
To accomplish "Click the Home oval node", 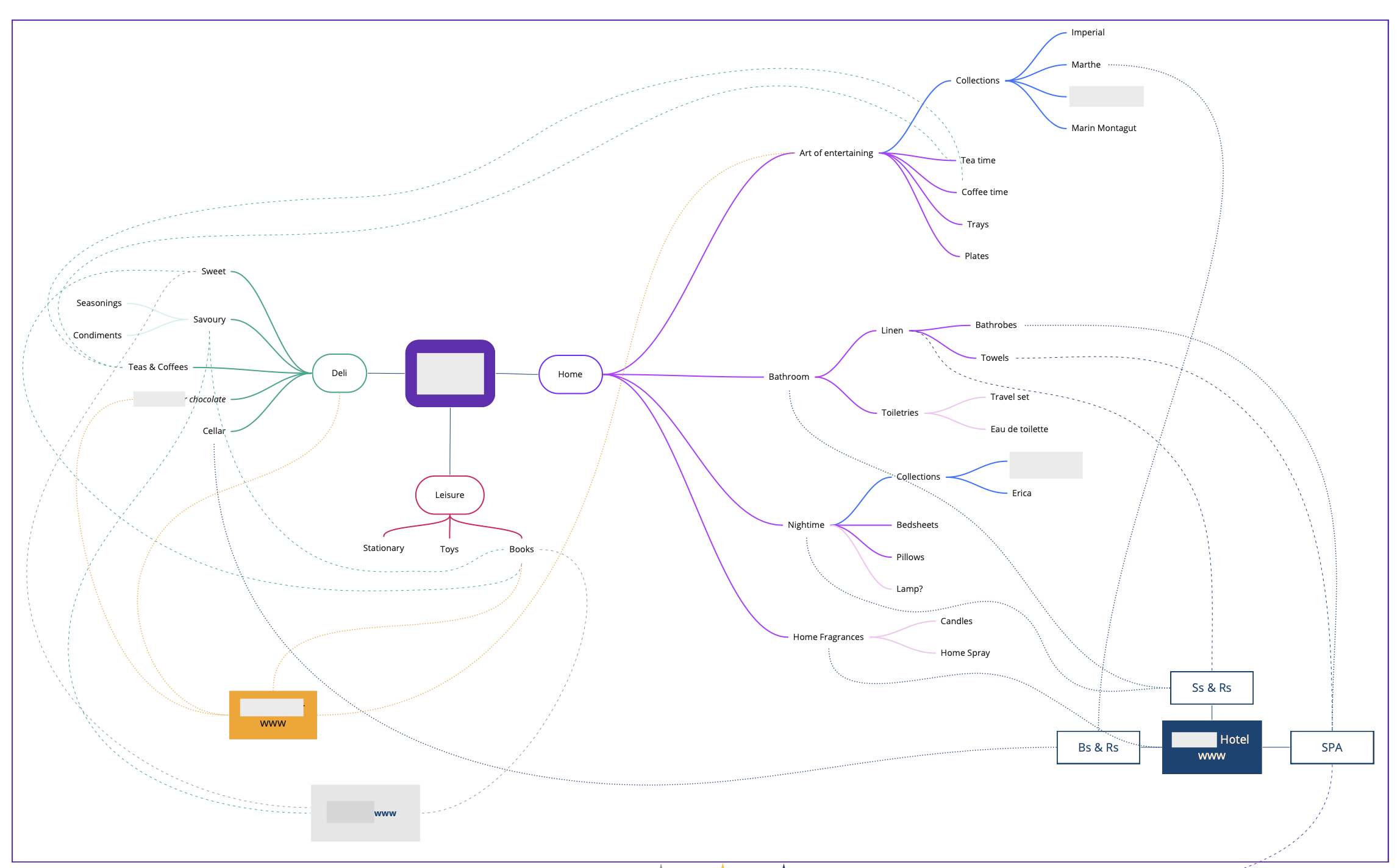I will click(570, 374).
